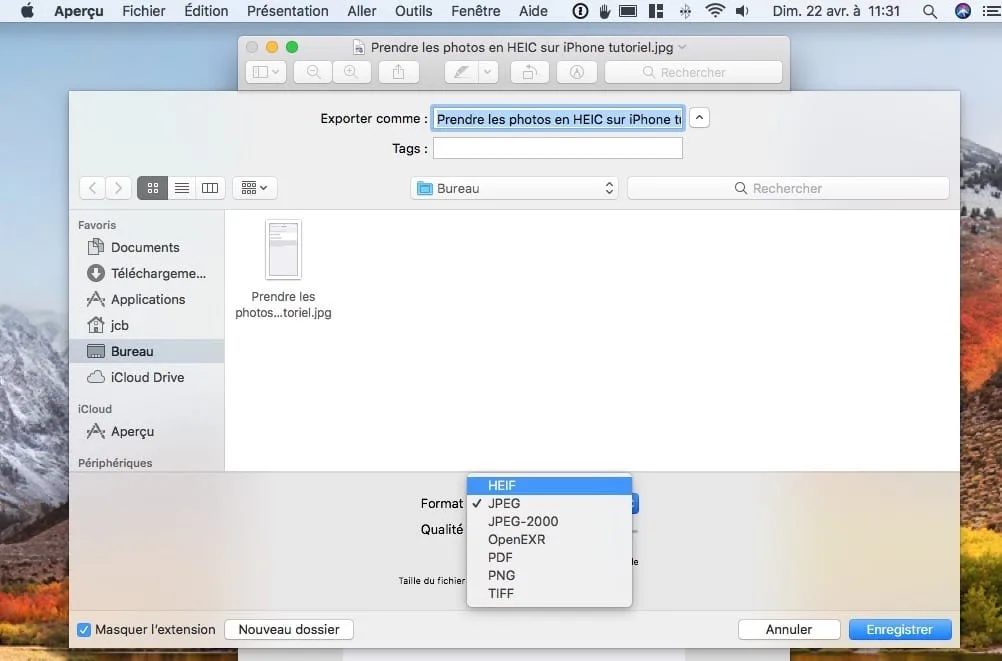Open the Fichier menu

click(x=143, y=11)
